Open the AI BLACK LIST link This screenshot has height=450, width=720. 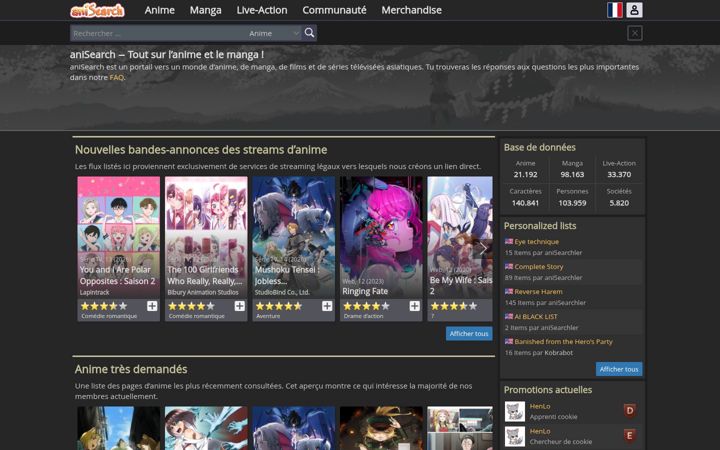click(x=536, y=316)
